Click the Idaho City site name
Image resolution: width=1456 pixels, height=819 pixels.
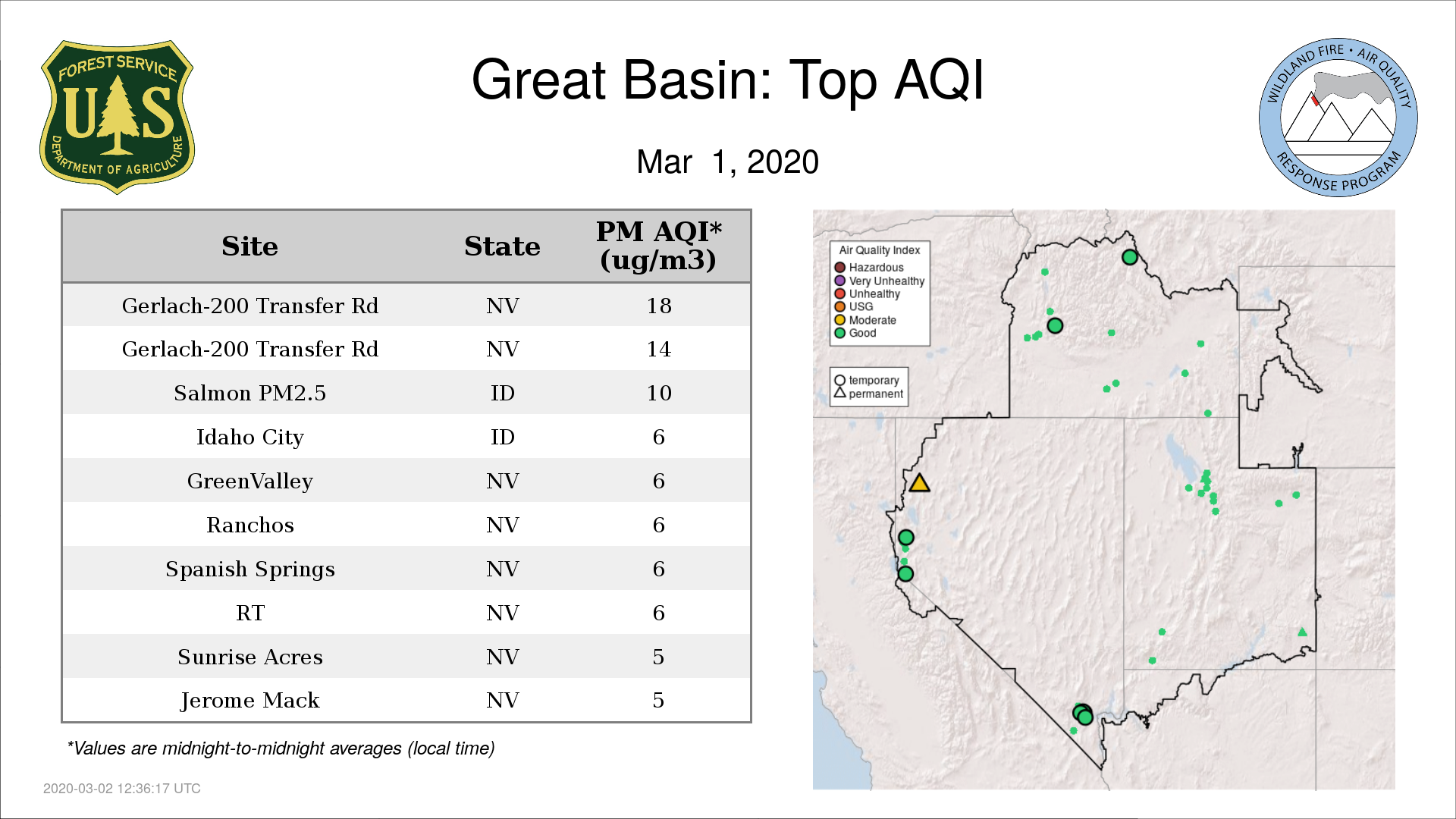pyautogui.click(x=249, y=437)
